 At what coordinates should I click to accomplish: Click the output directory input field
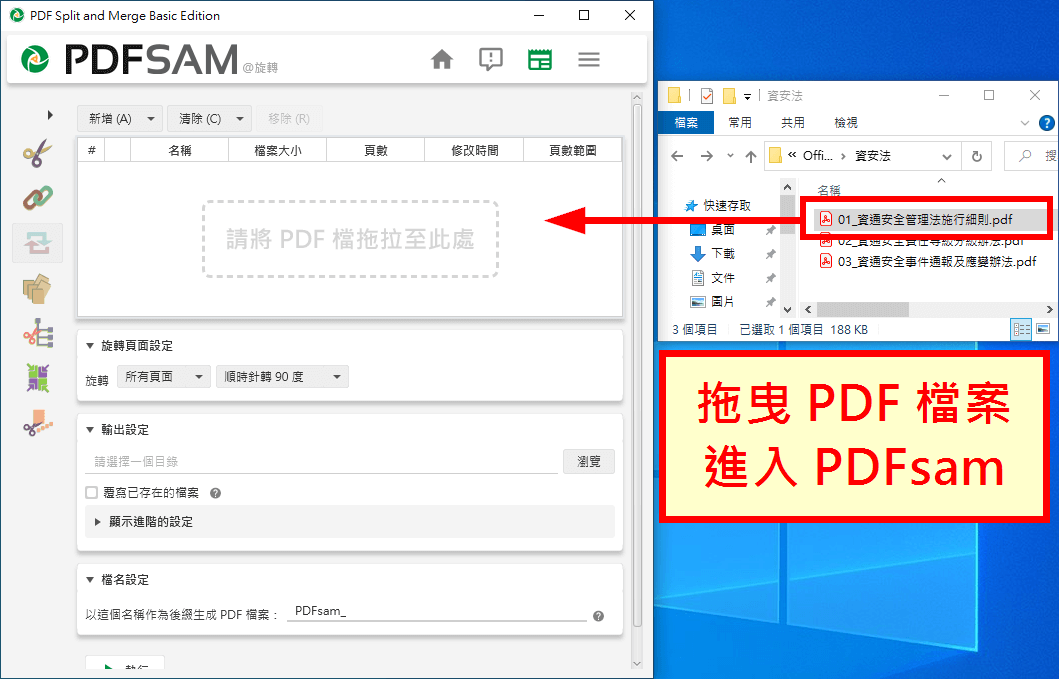coord(321,461)
